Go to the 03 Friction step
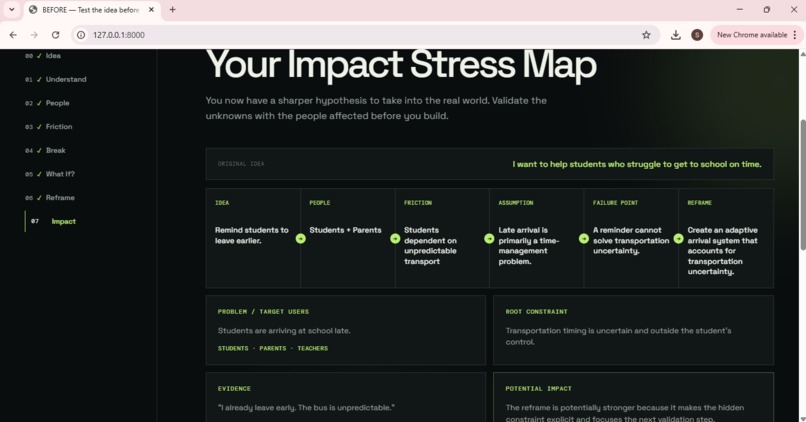The width and height of the screenshot is (806, 422). (x=48, y=126)
